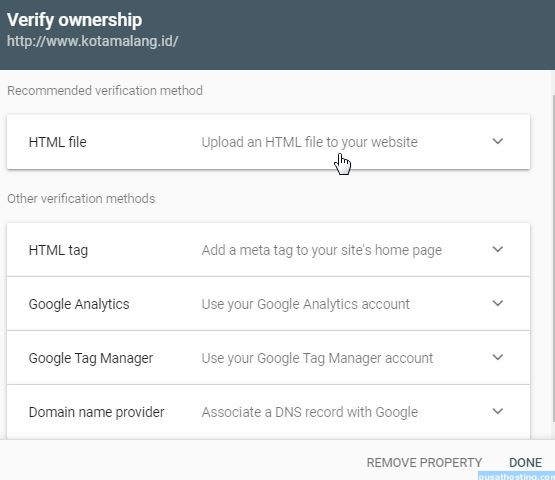Click the kotamalang.id property URL

point(92,41)
